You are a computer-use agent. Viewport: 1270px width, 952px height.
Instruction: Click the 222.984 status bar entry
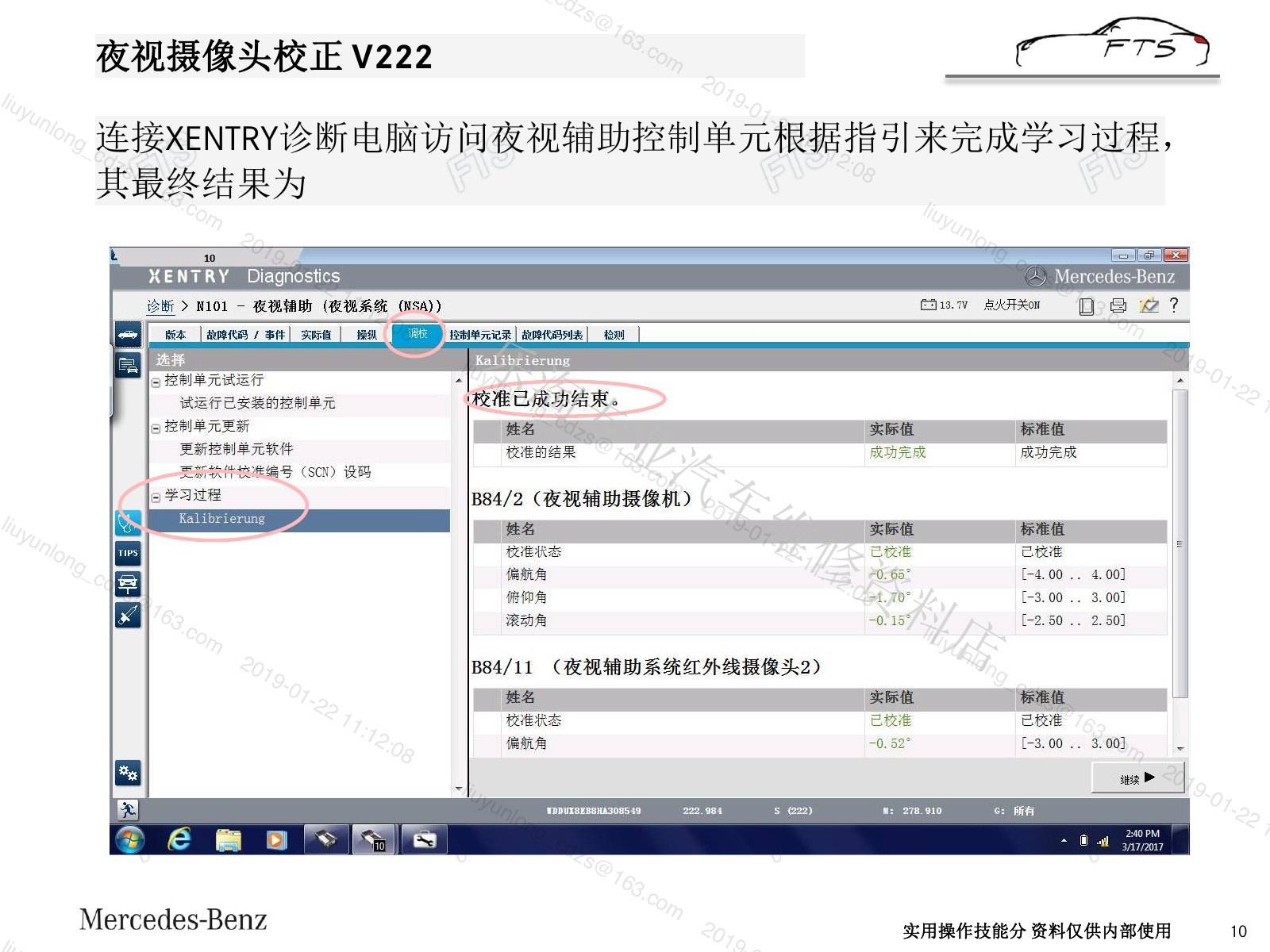(x=702, y=811)
